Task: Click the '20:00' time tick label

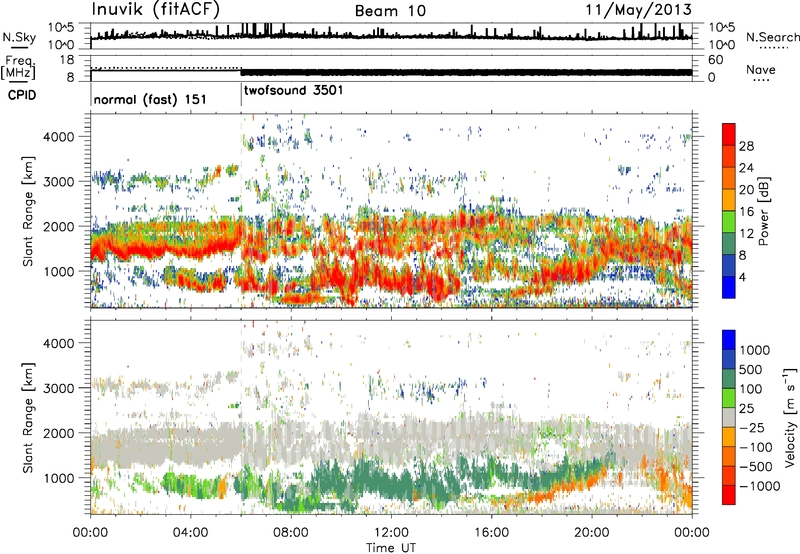Action: (591, 533)
